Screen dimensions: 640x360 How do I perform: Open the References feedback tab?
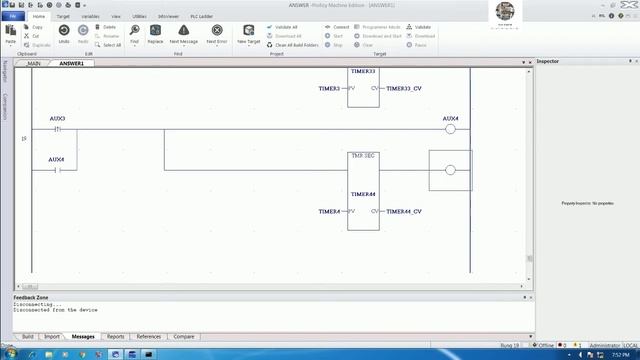point(149,337)
